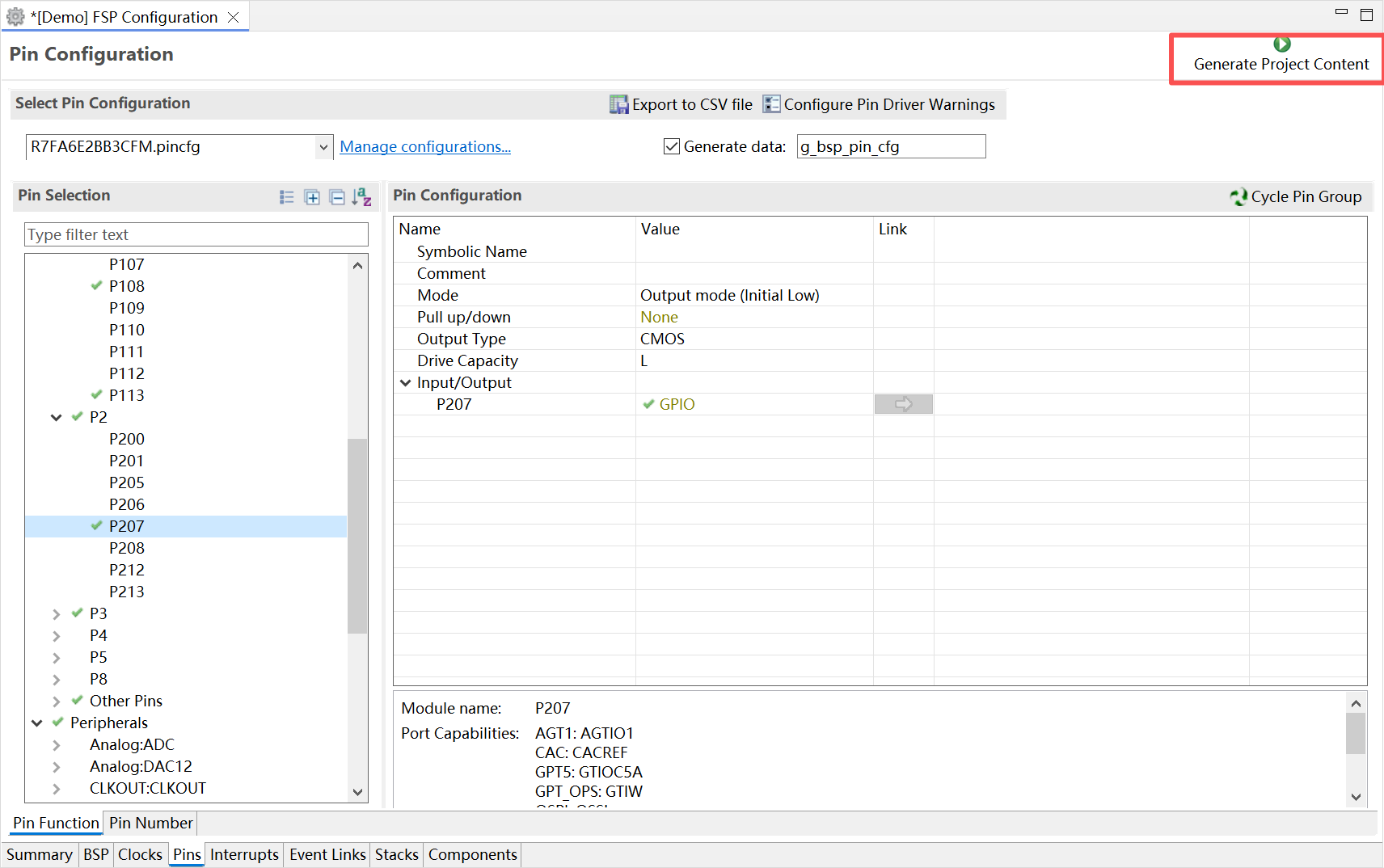Expand the P3 port group
The image size is (1384, 868).
pyautogui.click(x=56, y=614)
